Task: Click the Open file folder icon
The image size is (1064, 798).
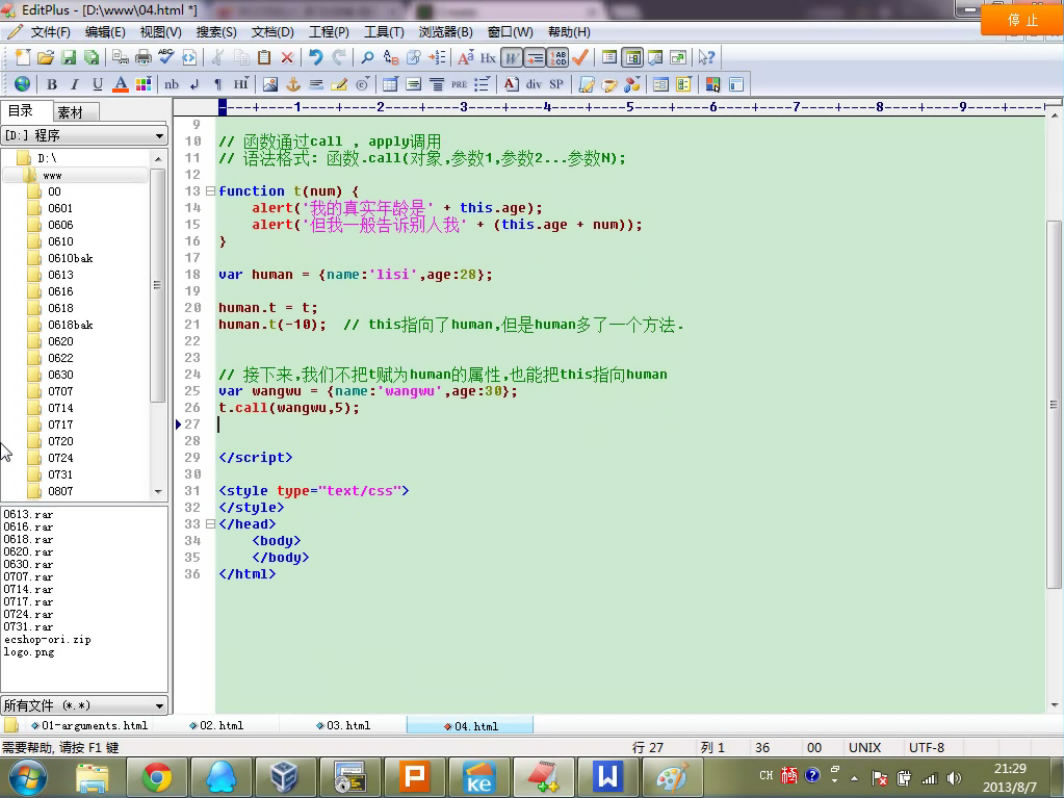Action: [x=45, y=58]
